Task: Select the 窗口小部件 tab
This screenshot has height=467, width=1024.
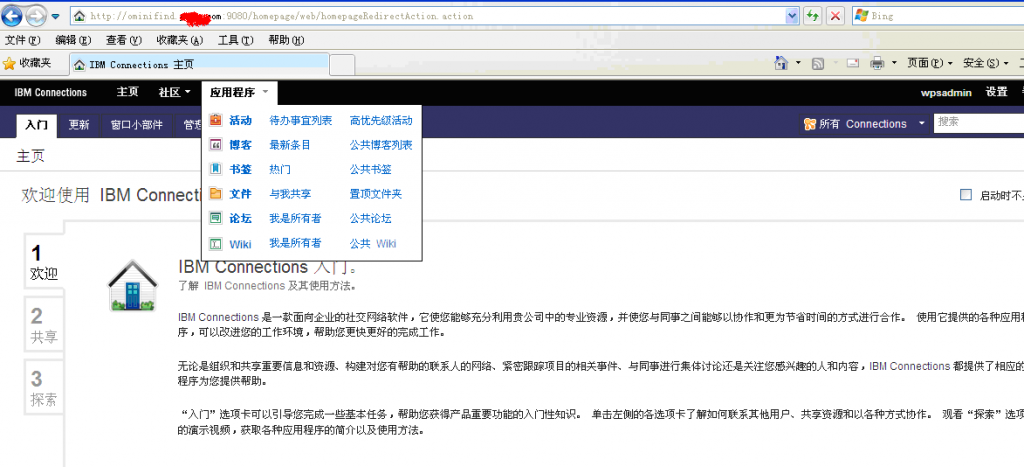Action: 136,125
